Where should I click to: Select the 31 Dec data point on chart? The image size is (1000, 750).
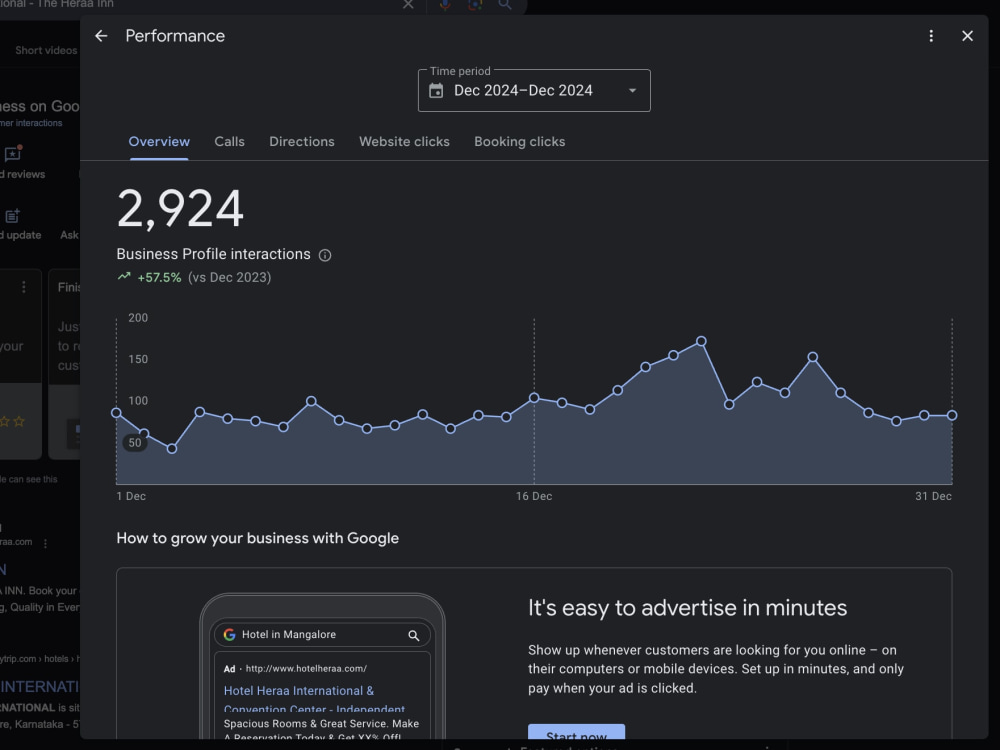(x=952, y=415)
